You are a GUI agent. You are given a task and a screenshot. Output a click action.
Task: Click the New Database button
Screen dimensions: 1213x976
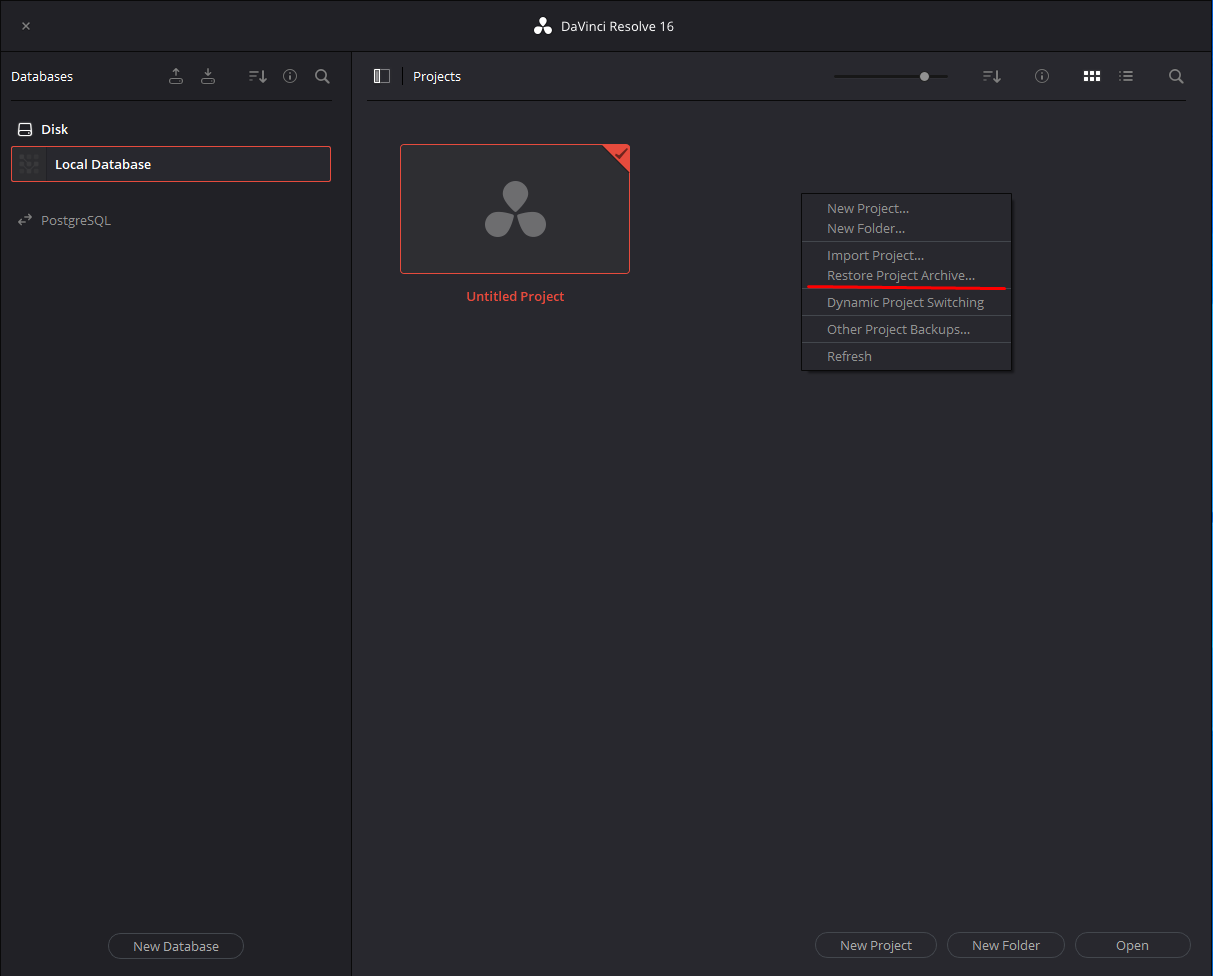176,946
